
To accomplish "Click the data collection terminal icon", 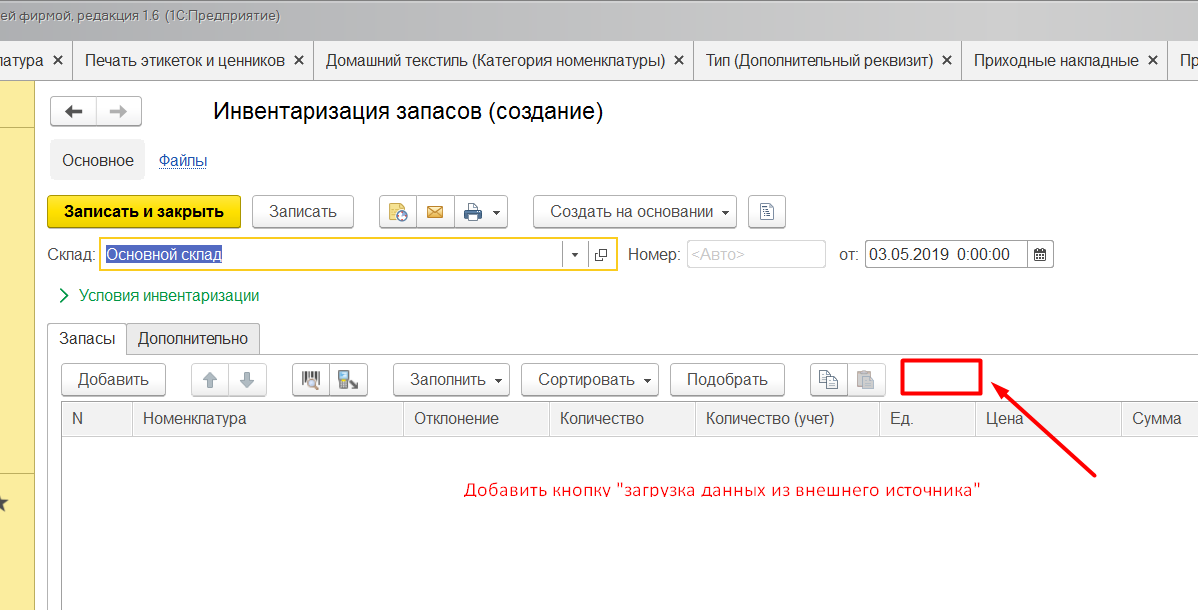I will [x=349, y=380].
